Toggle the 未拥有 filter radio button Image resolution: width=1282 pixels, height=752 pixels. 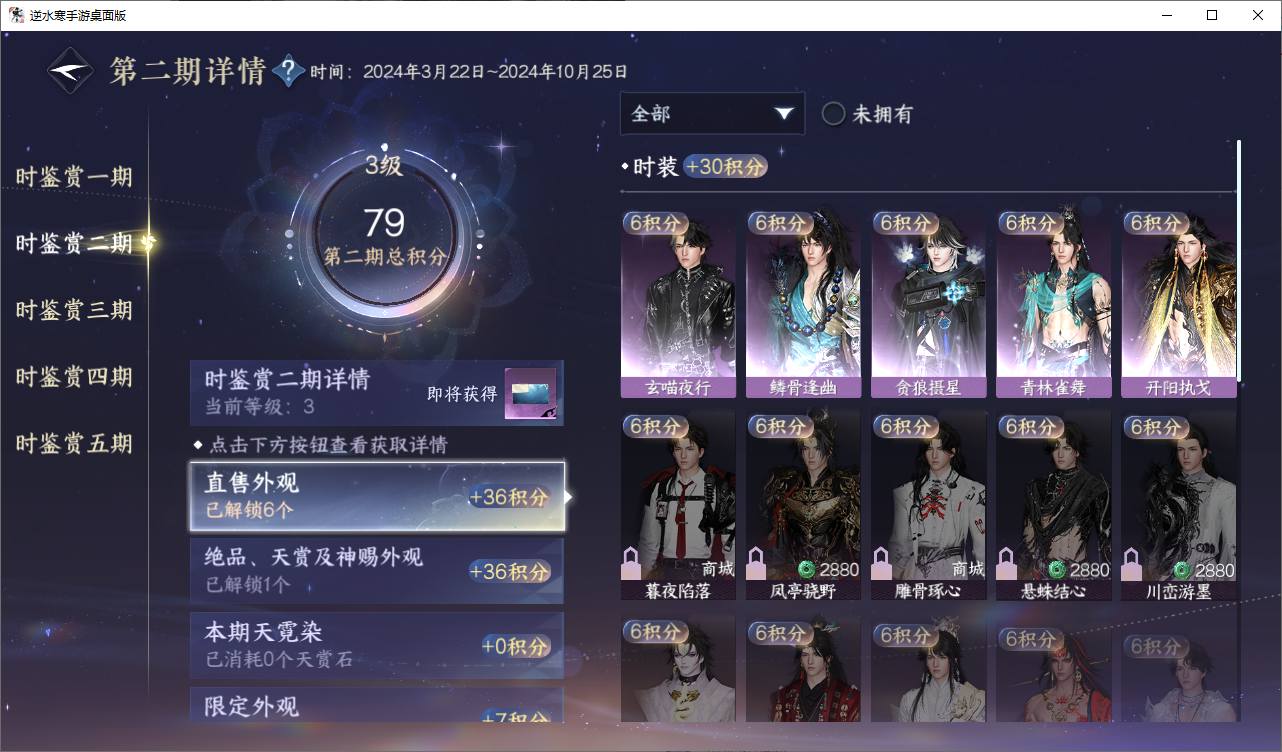833,114
